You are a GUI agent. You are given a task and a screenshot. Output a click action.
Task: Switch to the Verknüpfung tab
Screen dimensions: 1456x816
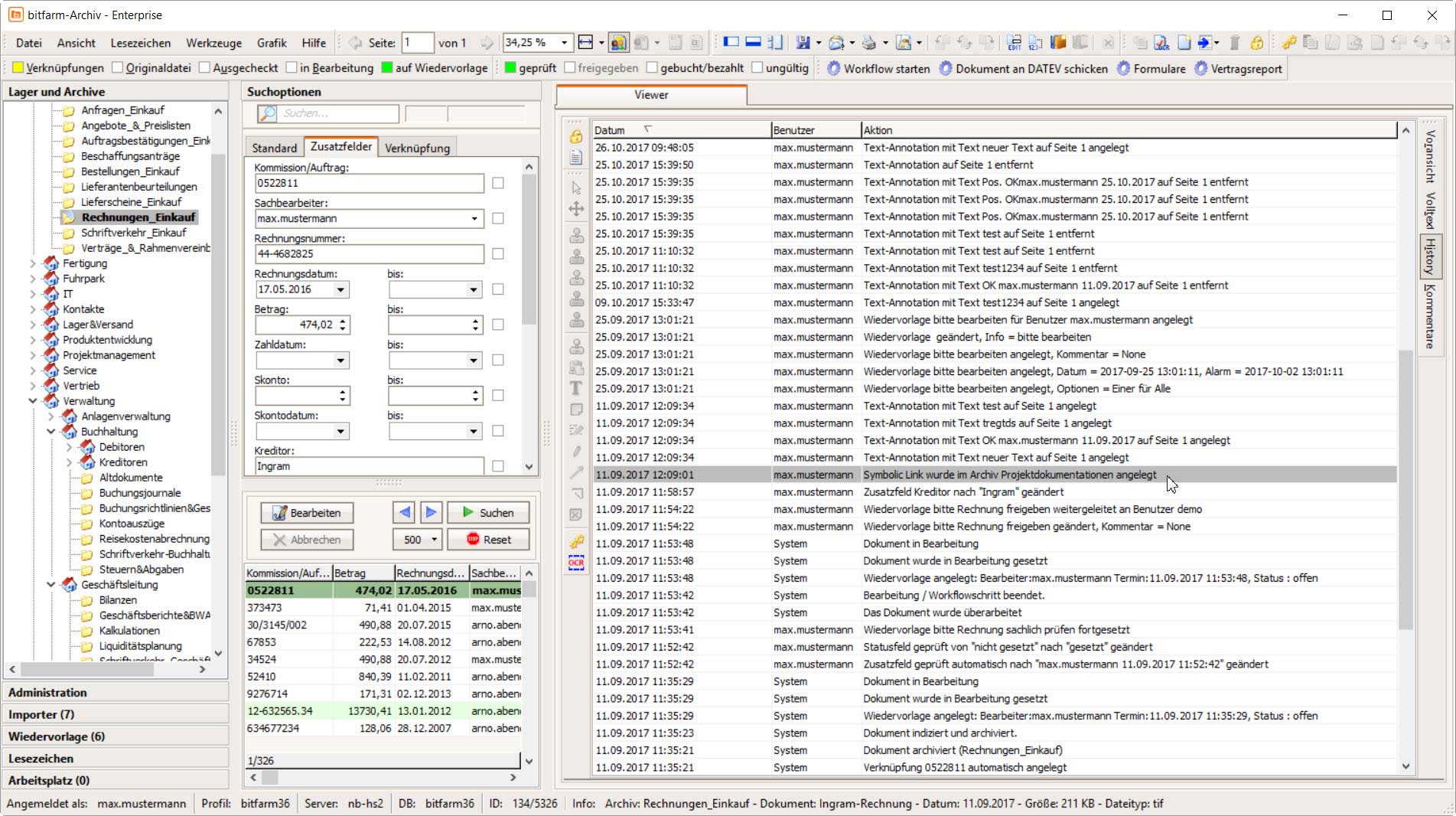[x=417, y=148]
